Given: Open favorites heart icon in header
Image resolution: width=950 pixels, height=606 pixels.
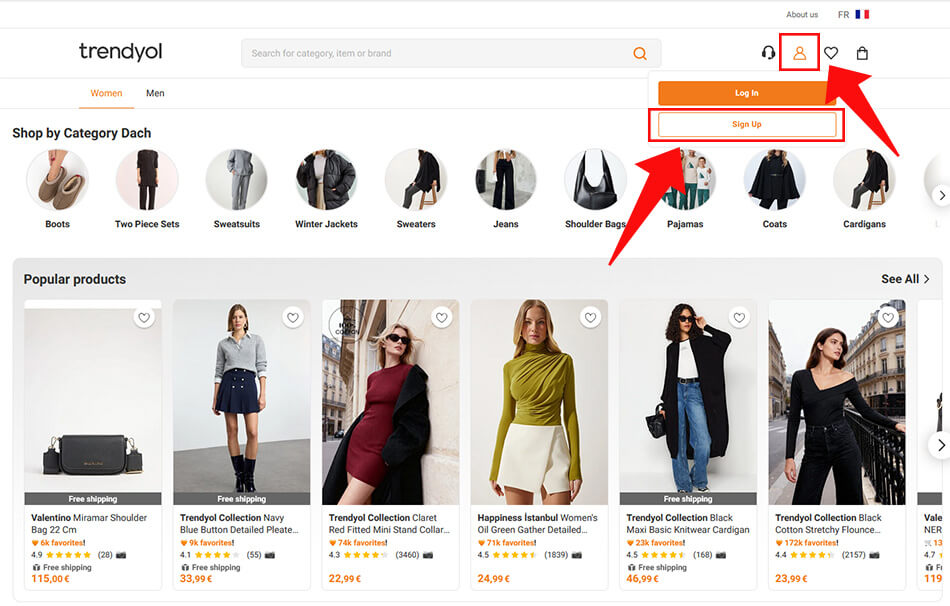Looking at the screenshot, I should click(x=831, y=53).
